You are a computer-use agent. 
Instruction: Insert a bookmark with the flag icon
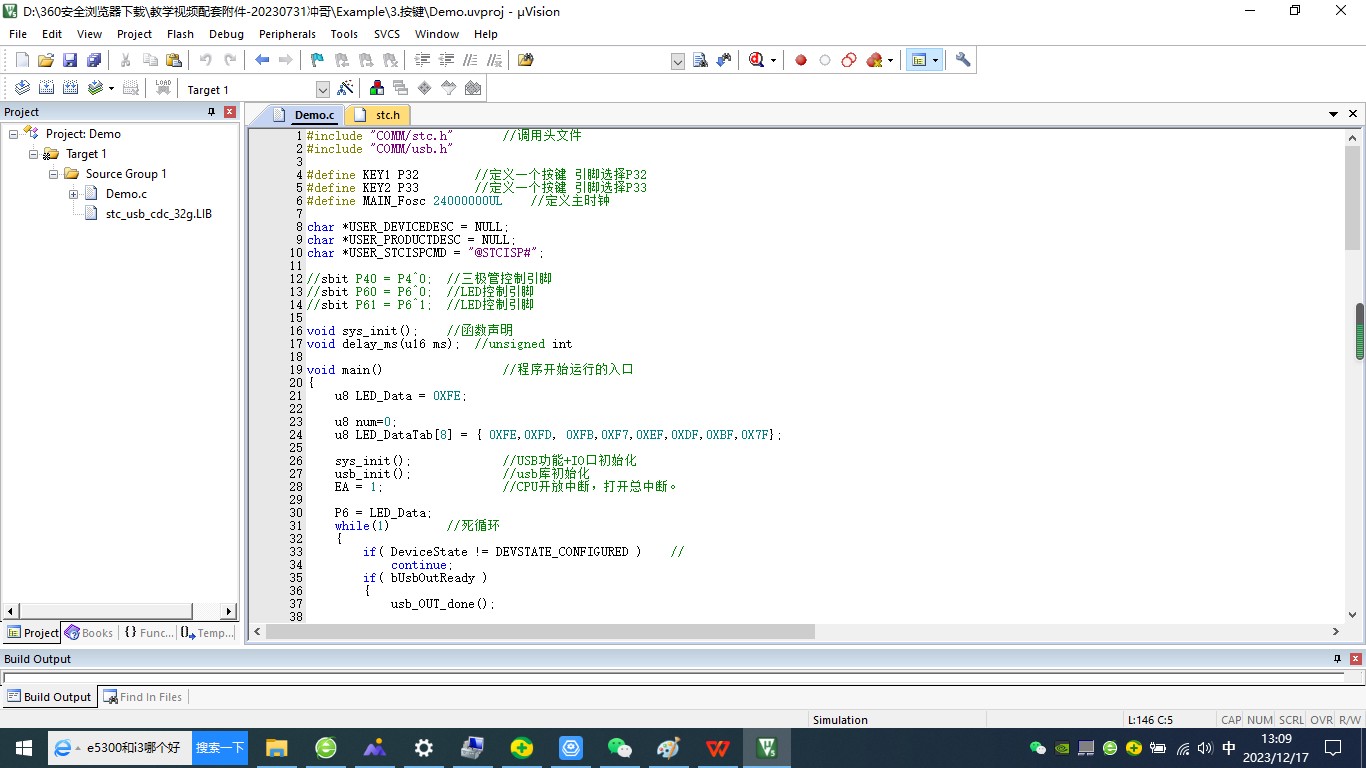pyautogui.click(x=317, y=60)
